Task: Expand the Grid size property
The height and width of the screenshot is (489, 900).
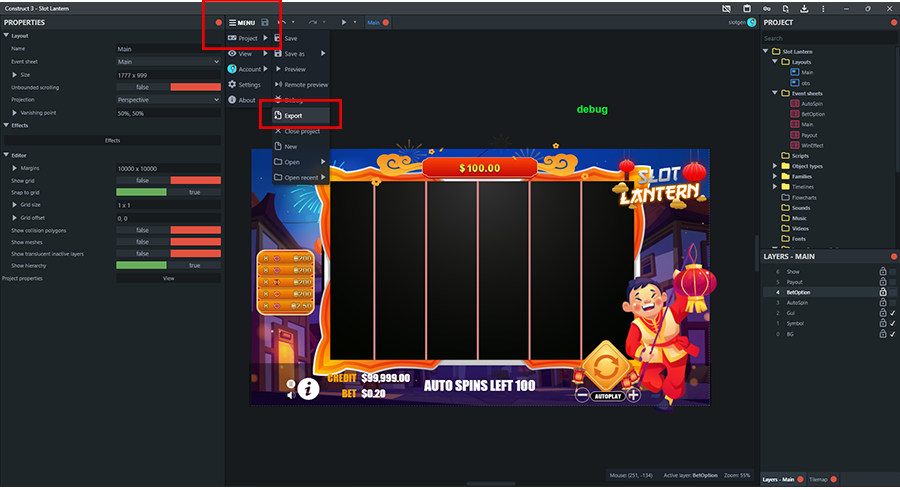Action: 14,204
